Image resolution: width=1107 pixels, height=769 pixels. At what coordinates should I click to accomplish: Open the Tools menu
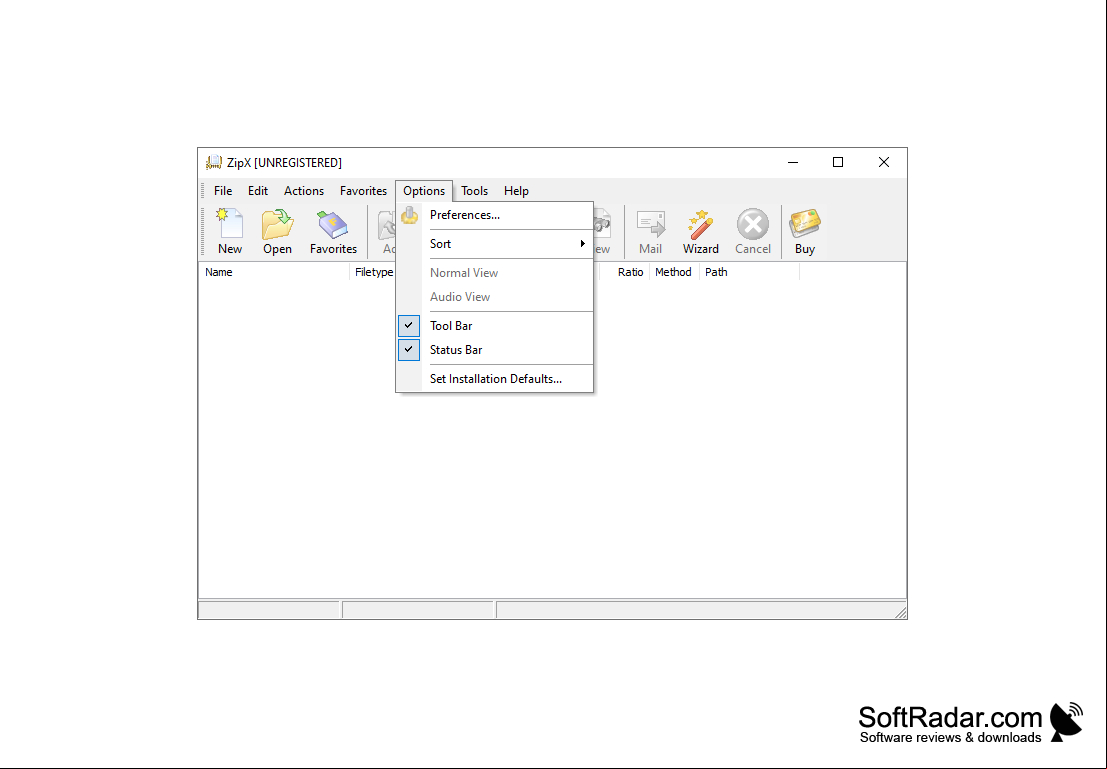click(474, 191)
